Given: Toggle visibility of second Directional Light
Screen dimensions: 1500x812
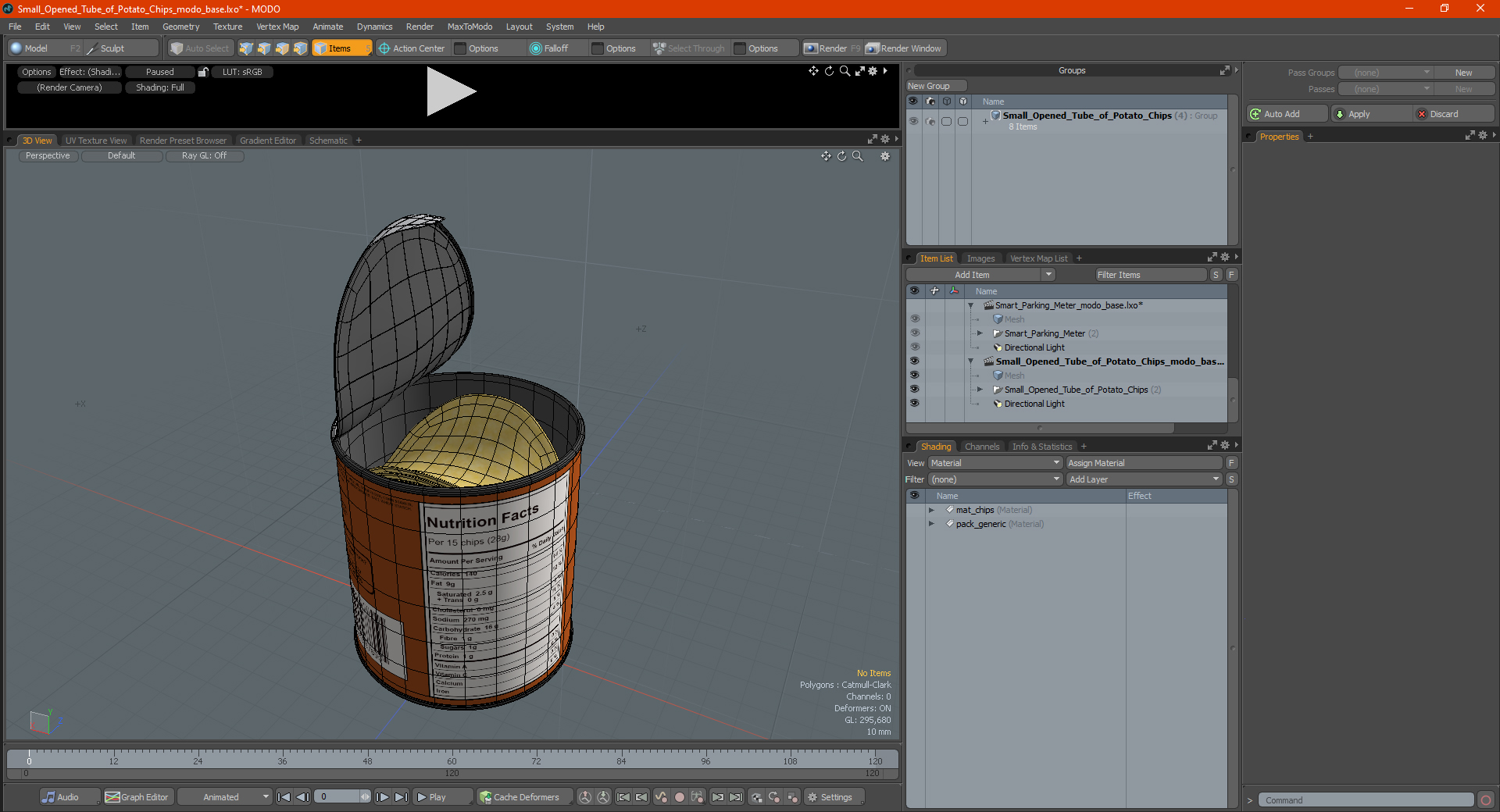Looking at the screenshot, I should coord(914,404).
